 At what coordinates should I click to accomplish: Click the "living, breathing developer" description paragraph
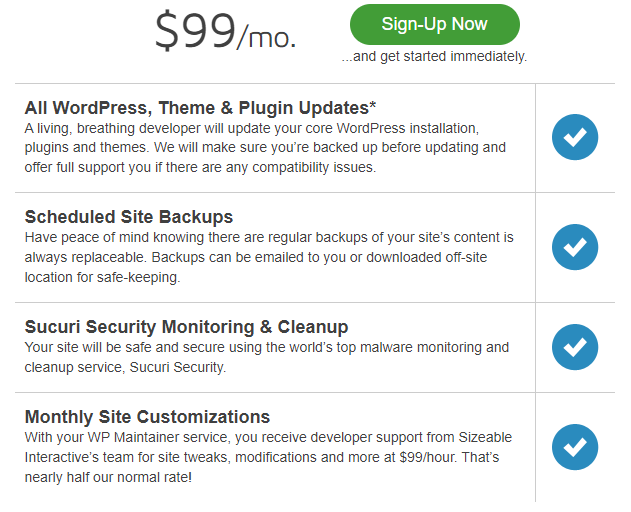[265, 148]
